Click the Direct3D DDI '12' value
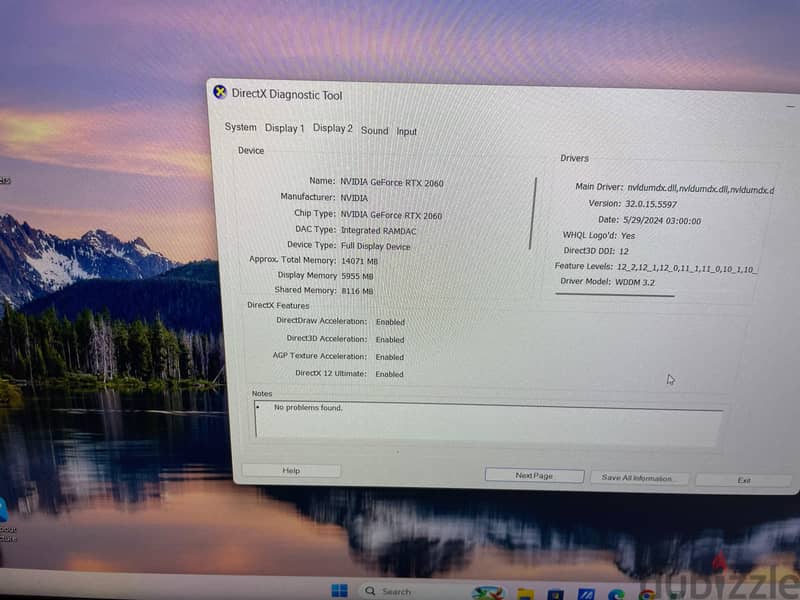The image size is (800, 600). point(623,251)
